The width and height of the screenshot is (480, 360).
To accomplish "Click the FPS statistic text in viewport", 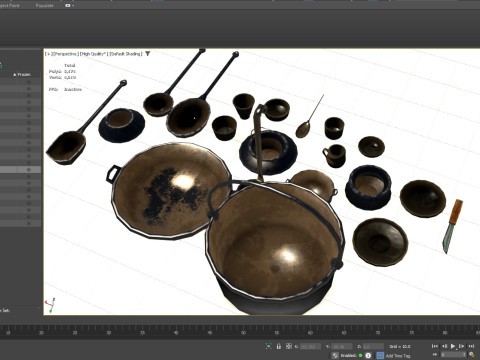I will 65,89.
